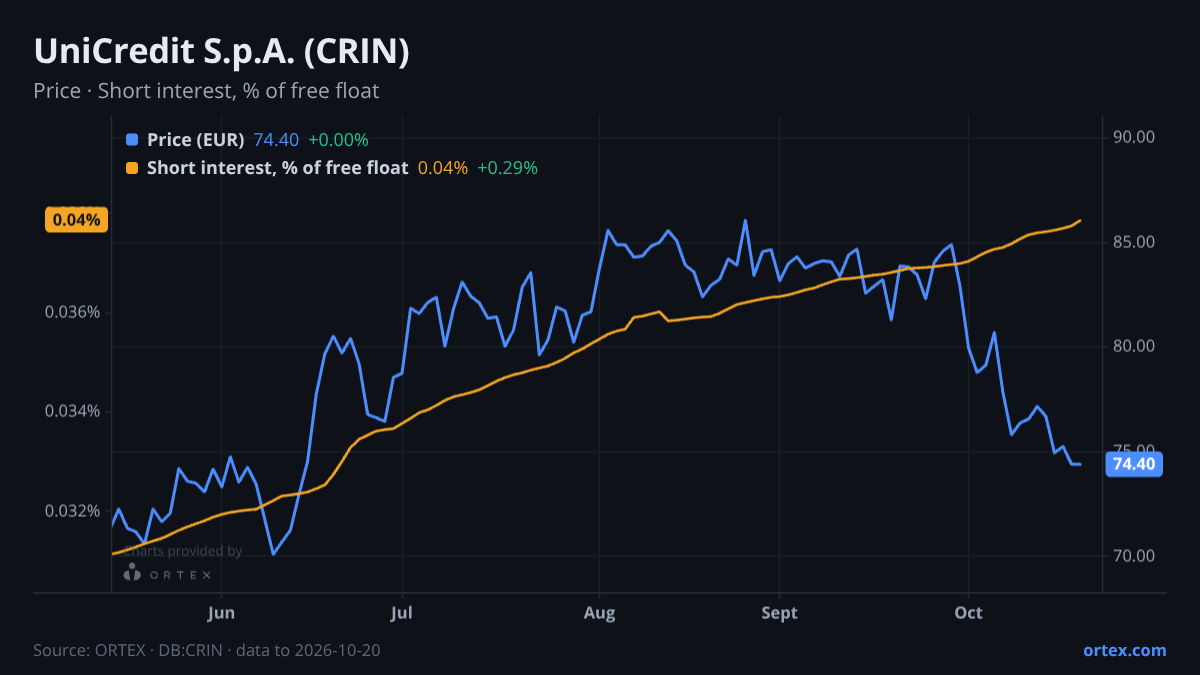Click the orange 0.04% value in the legend
Viewport: 1200px width, 675px height.
coord(443,168)
